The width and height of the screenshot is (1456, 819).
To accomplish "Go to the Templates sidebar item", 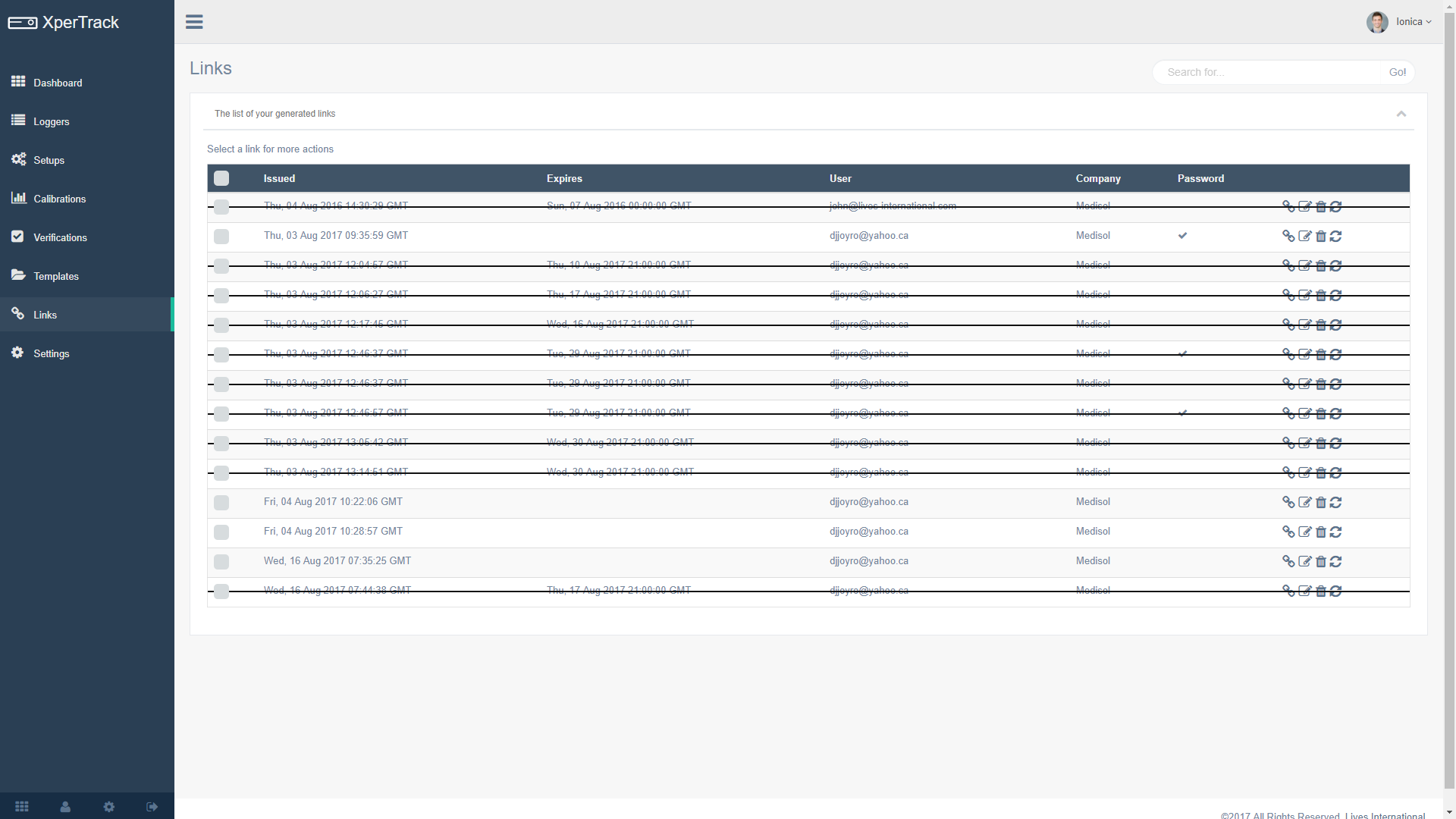I will pos(55,276).
